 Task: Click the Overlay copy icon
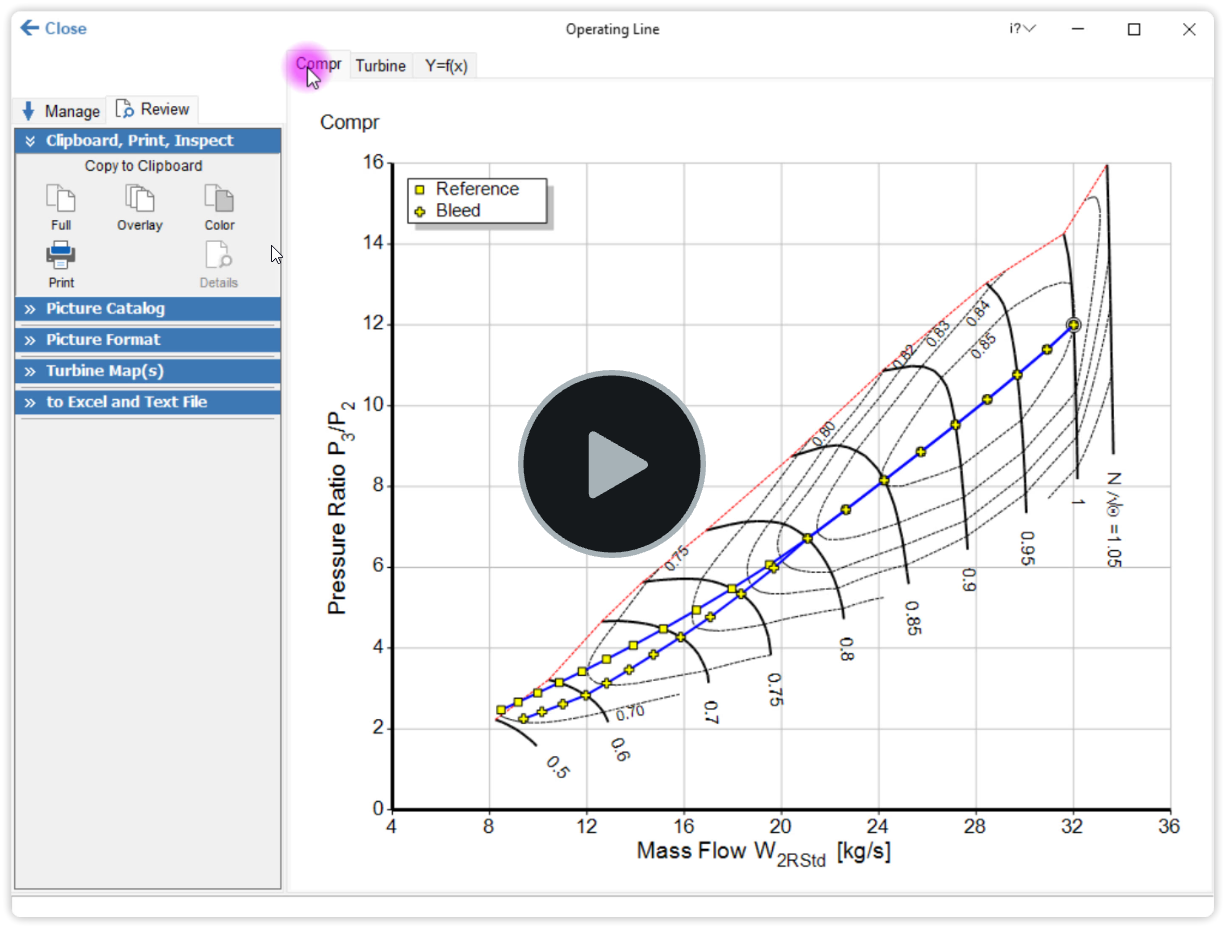click(139, 200)
